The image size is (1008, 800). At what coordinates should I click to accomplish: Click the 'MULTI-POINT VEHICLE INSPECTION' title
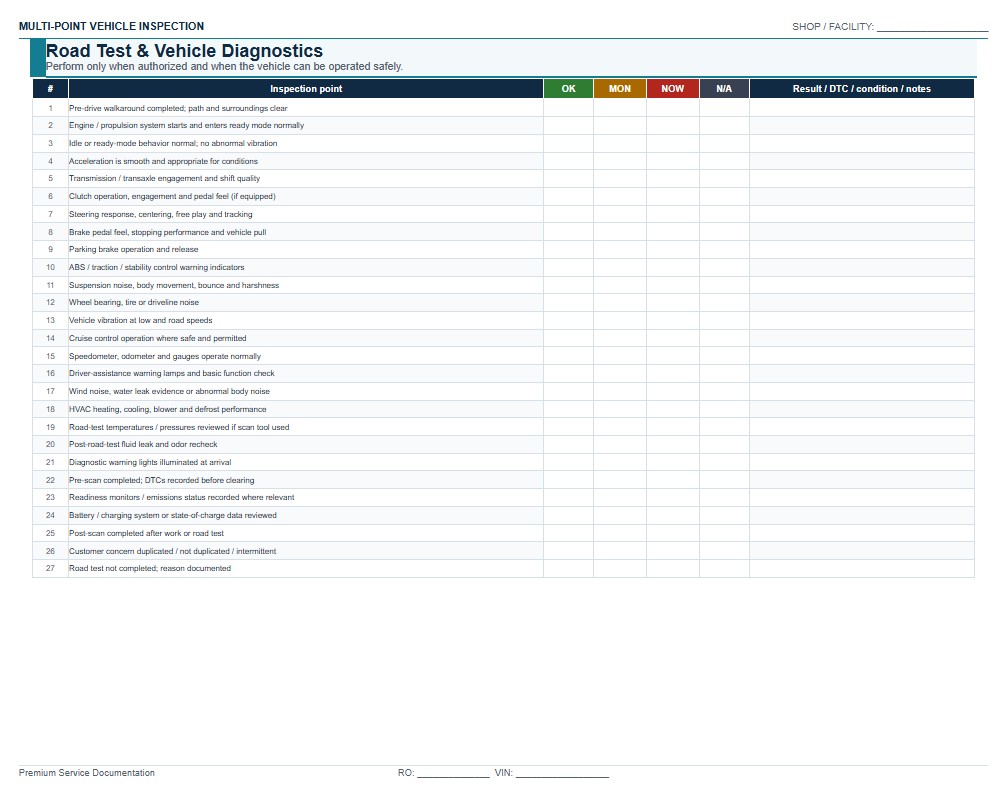coord(111,26)
